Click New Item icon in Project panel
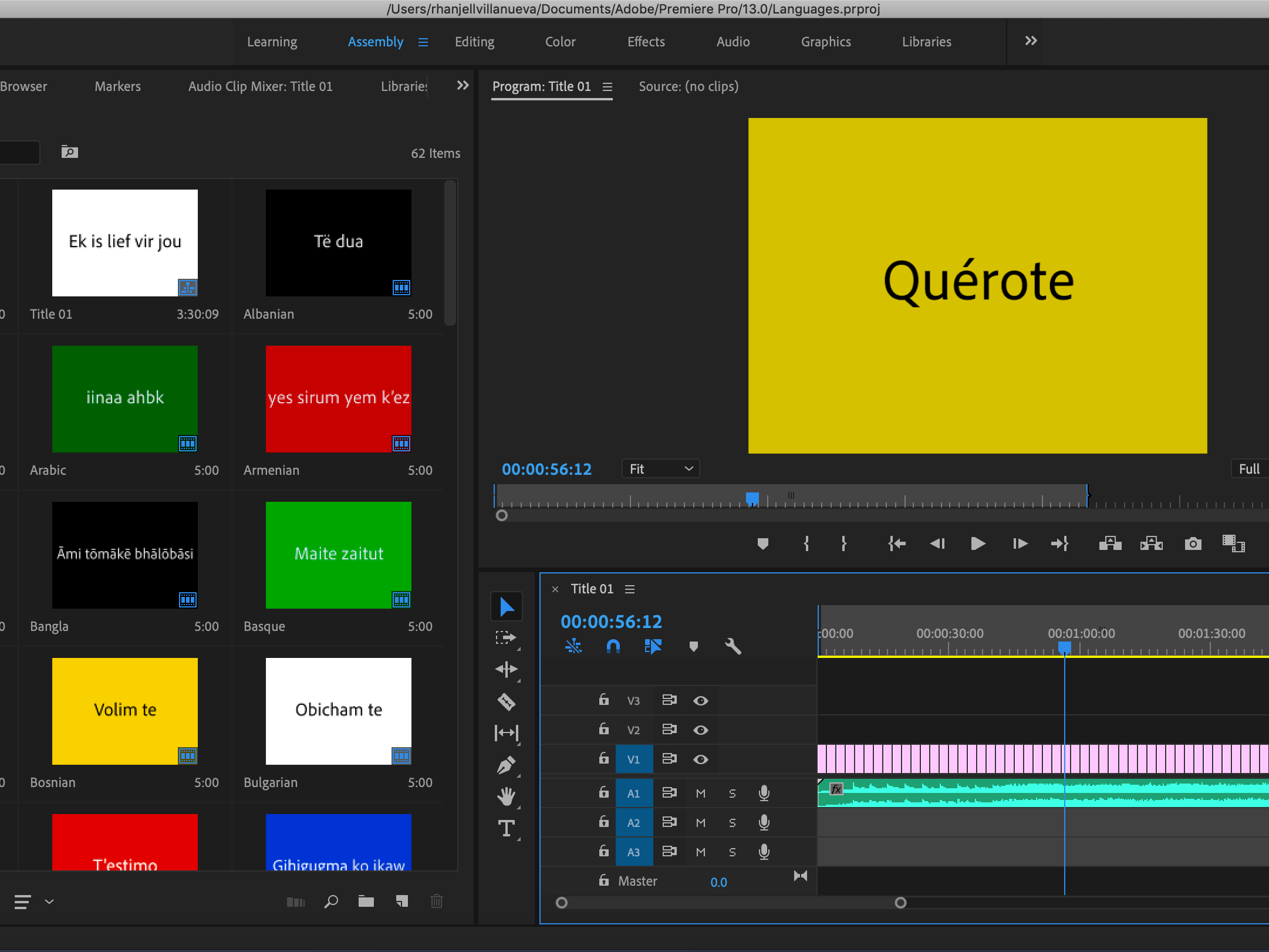1269x952 pixels. coord(402,901)
